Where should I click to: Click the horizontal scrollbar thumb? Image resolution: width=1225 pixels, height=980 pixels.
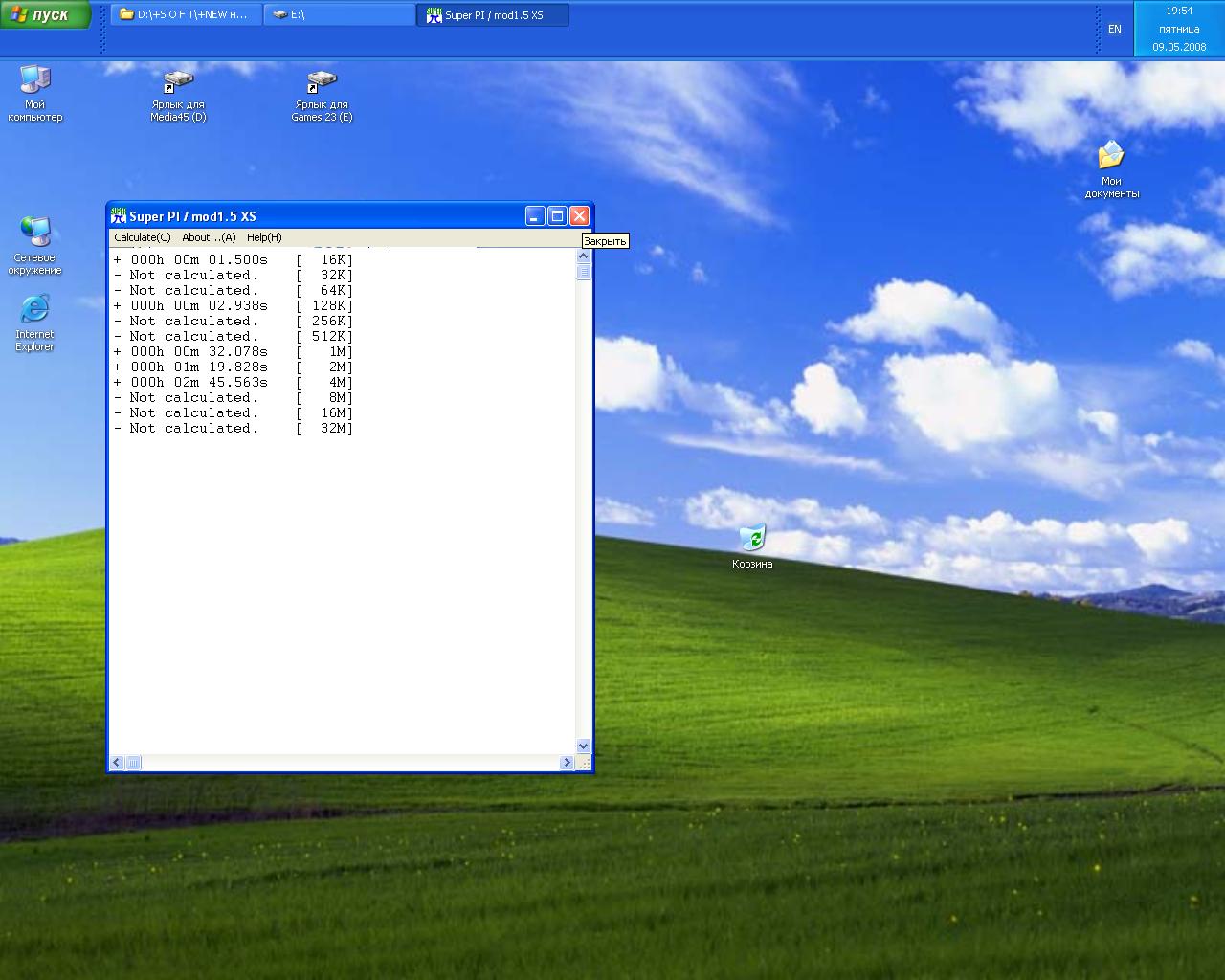[133, 763]
